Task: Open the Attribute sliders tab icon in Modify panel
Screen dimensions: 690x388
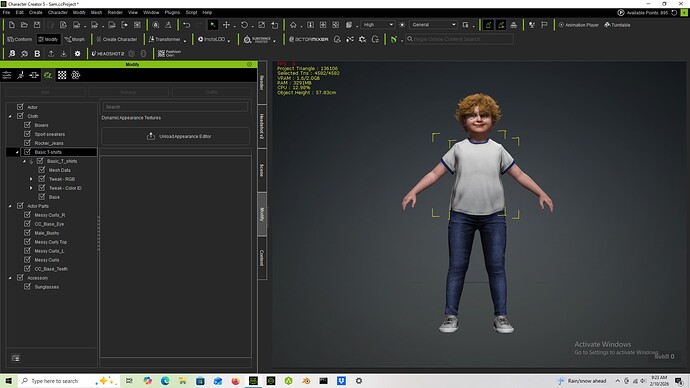Action: coord(7,75)
